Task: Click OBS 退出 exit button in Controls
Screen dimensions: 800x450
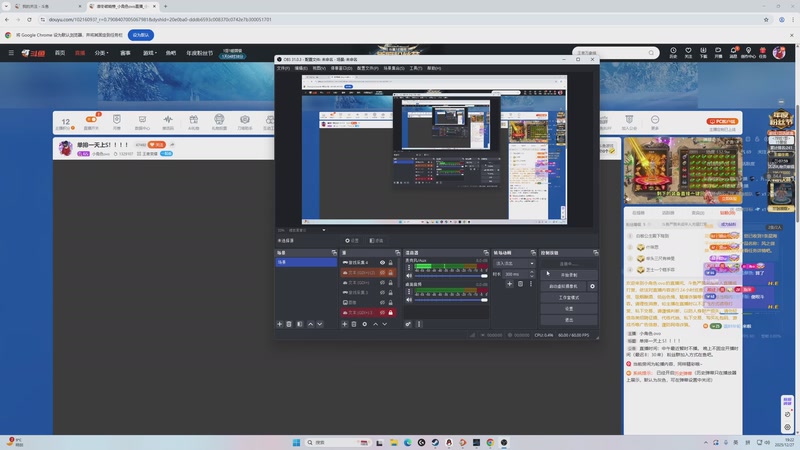Action: click(568, 320)
